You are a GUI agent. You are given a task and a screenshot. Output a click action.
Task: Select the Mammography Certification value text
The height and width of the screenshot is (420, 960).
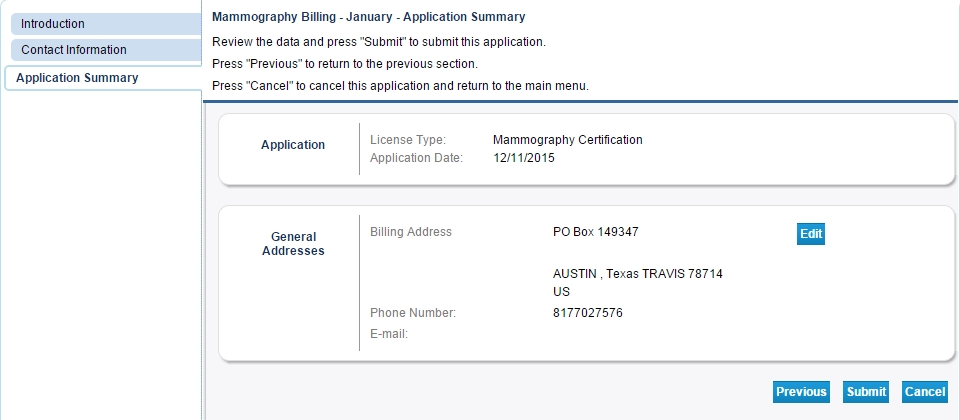[x=567, y=140]
